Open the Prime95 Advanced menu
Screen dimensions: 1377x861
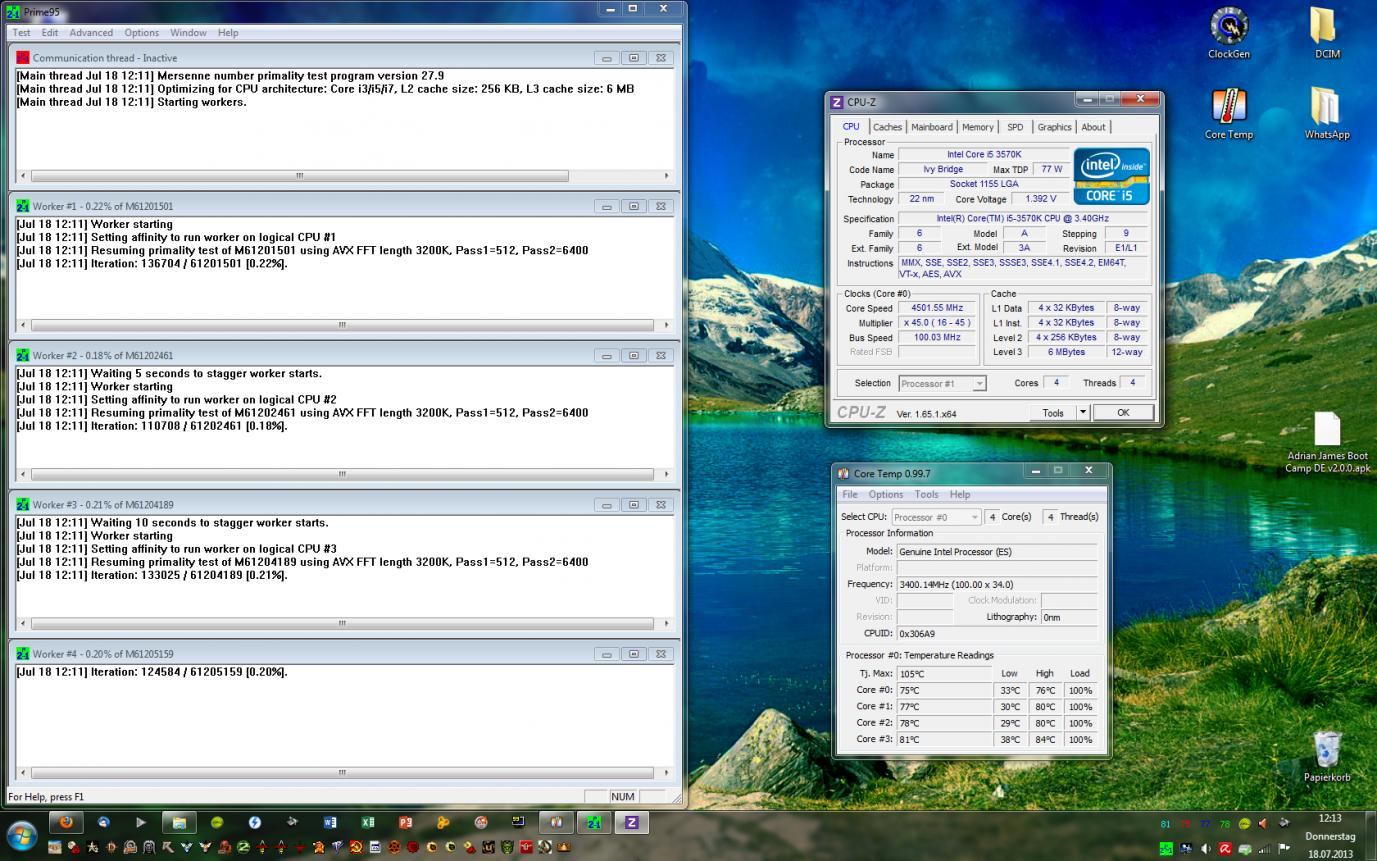pos(91,32)
